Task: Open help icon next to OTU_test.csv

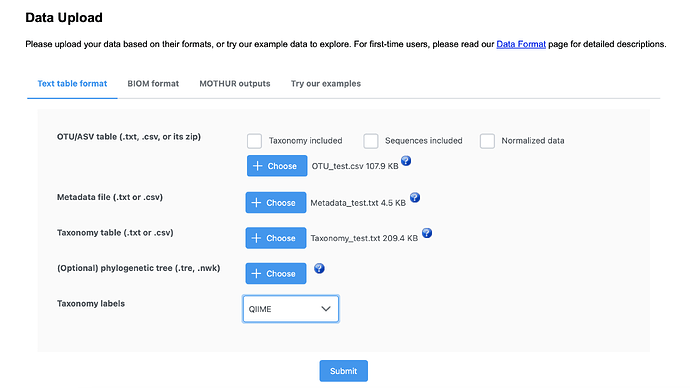Action: click(x=406, y=161)
